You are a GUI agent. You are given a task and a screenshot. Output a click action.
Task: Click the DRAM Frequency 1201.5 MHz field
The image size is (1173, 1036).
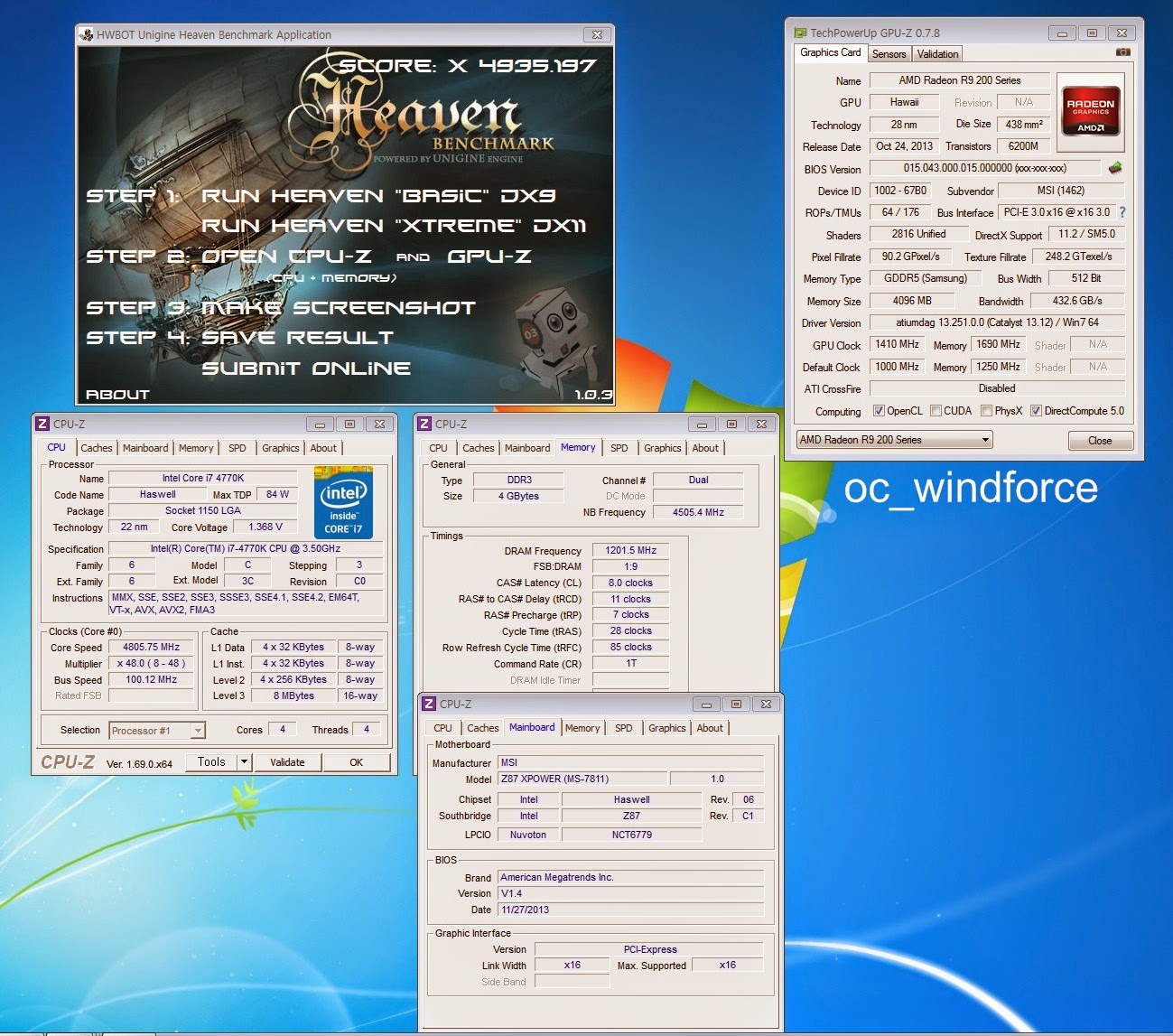coord(630,551)
